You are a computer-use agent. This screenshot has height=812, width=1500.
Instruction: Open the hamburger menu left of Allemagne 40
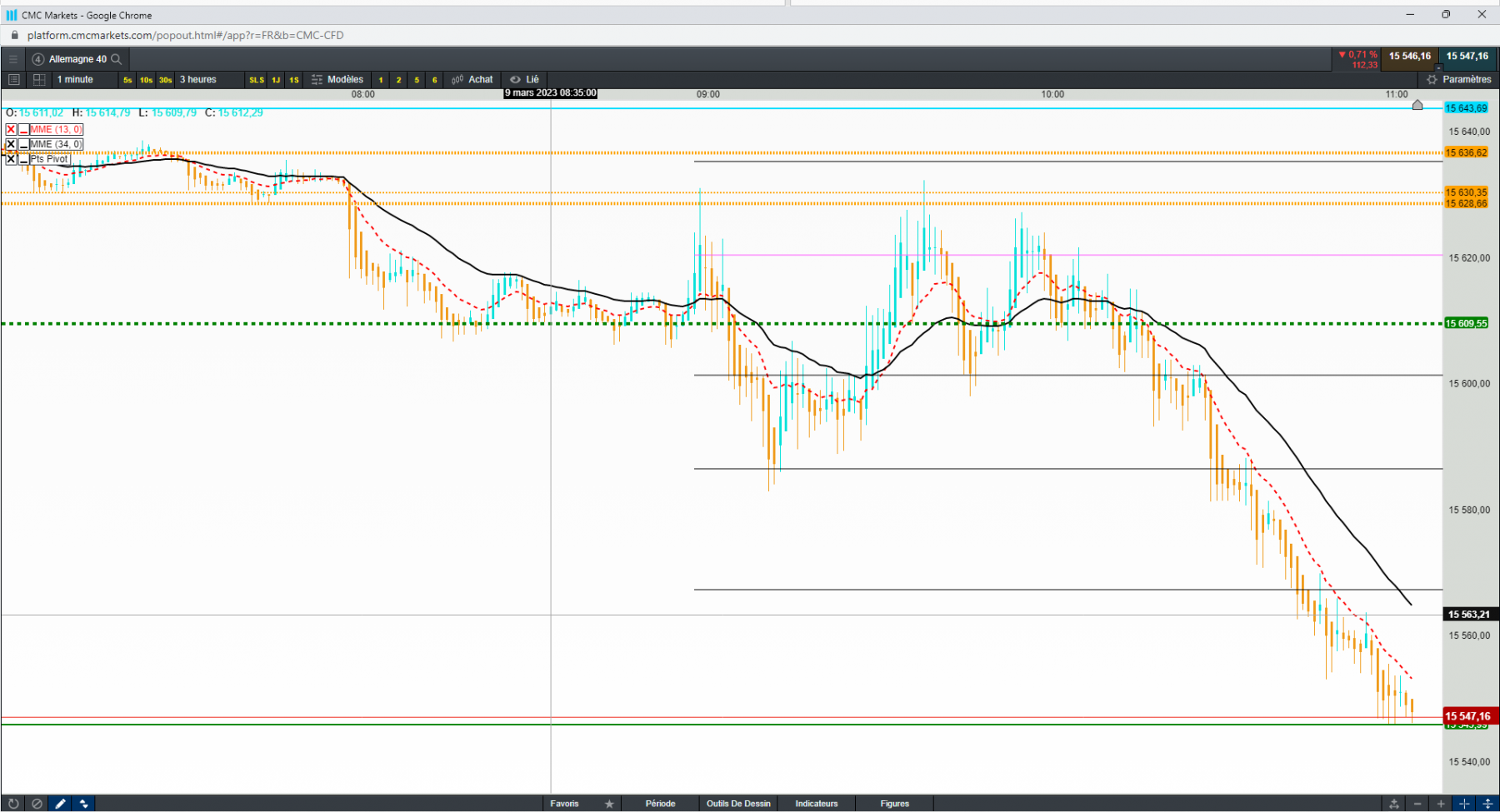pos(13,59)
